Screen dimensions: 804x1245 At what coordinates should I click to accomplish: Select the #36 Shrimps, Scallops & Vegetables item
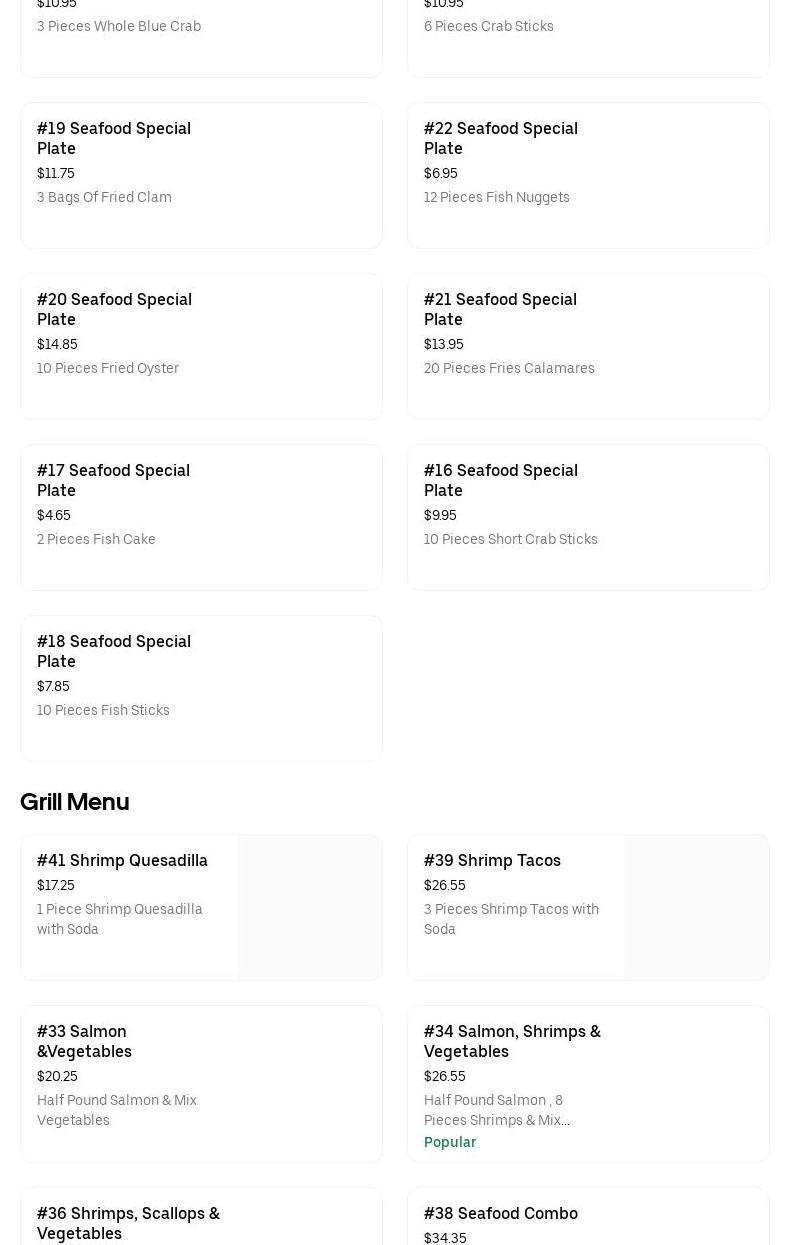[128, 1222]
